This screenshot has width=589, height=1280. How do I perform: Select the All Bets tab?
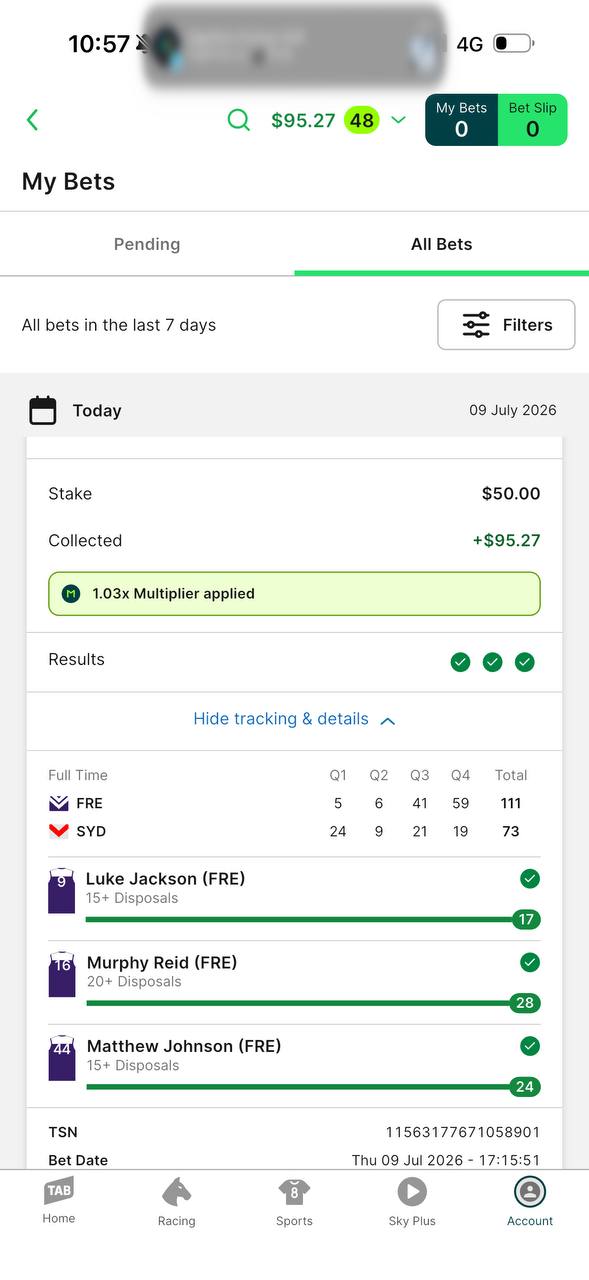click(441, 244)
